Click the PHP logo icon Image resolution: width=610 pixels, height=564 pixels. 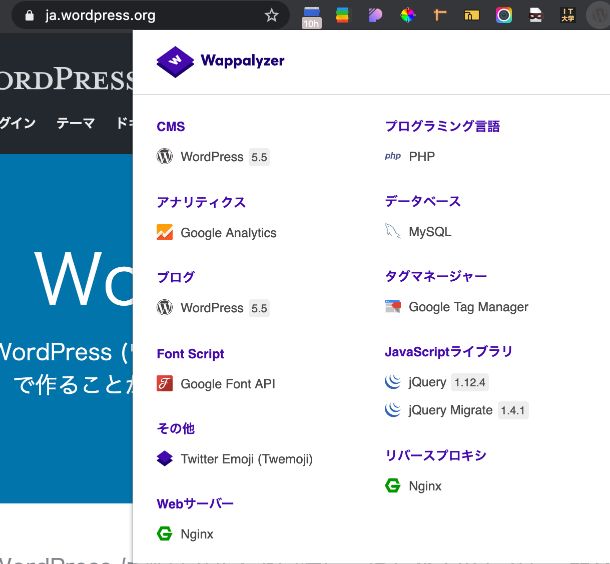tap(393, 156)
